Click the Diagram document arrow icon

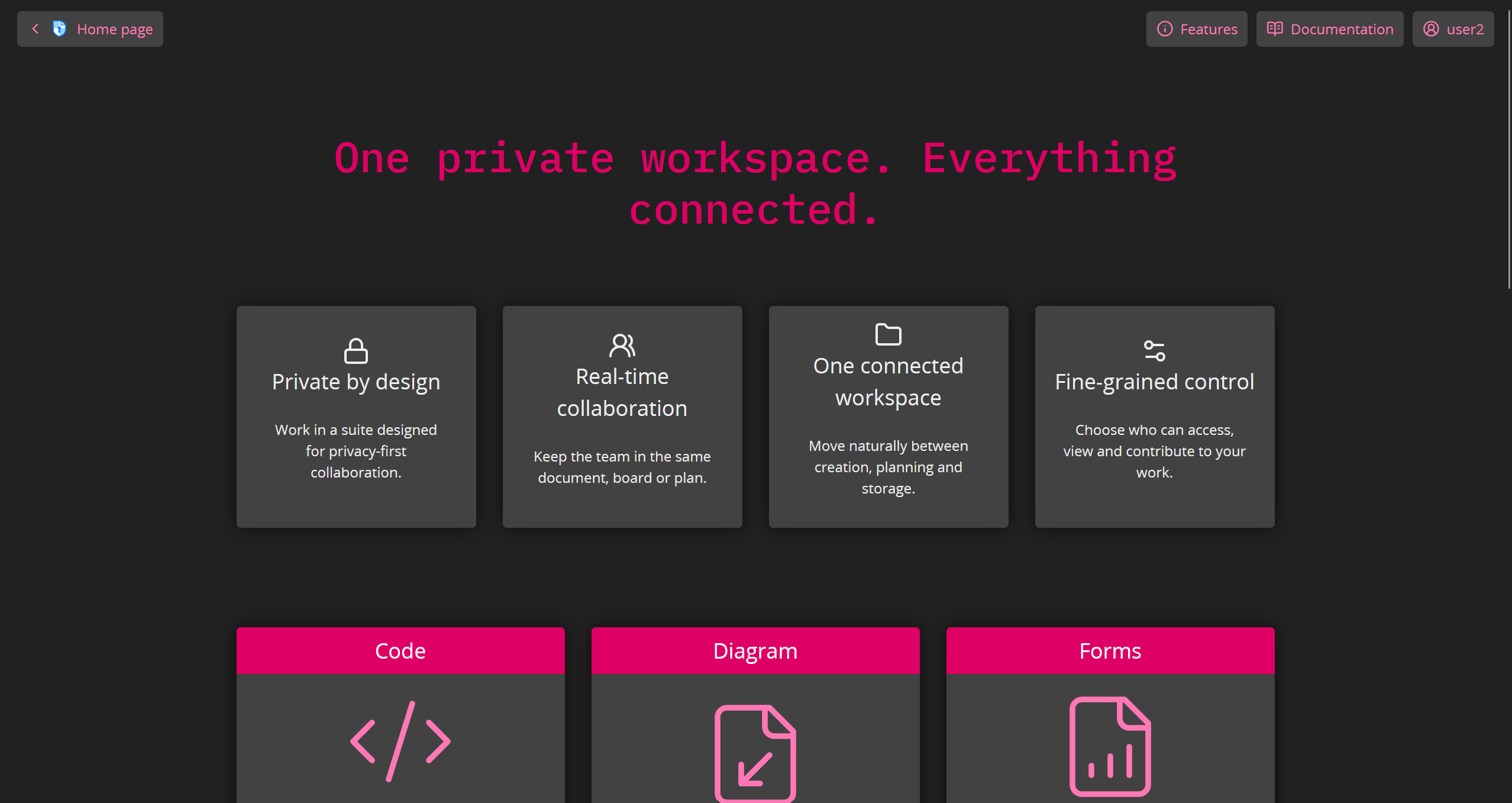(x=755, y=753)
